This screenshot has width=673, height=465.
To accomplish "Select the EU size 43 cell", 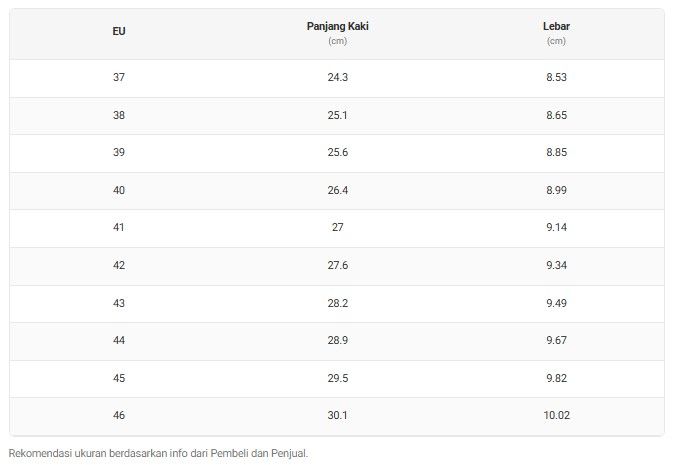I will click(x=119, y=303).
